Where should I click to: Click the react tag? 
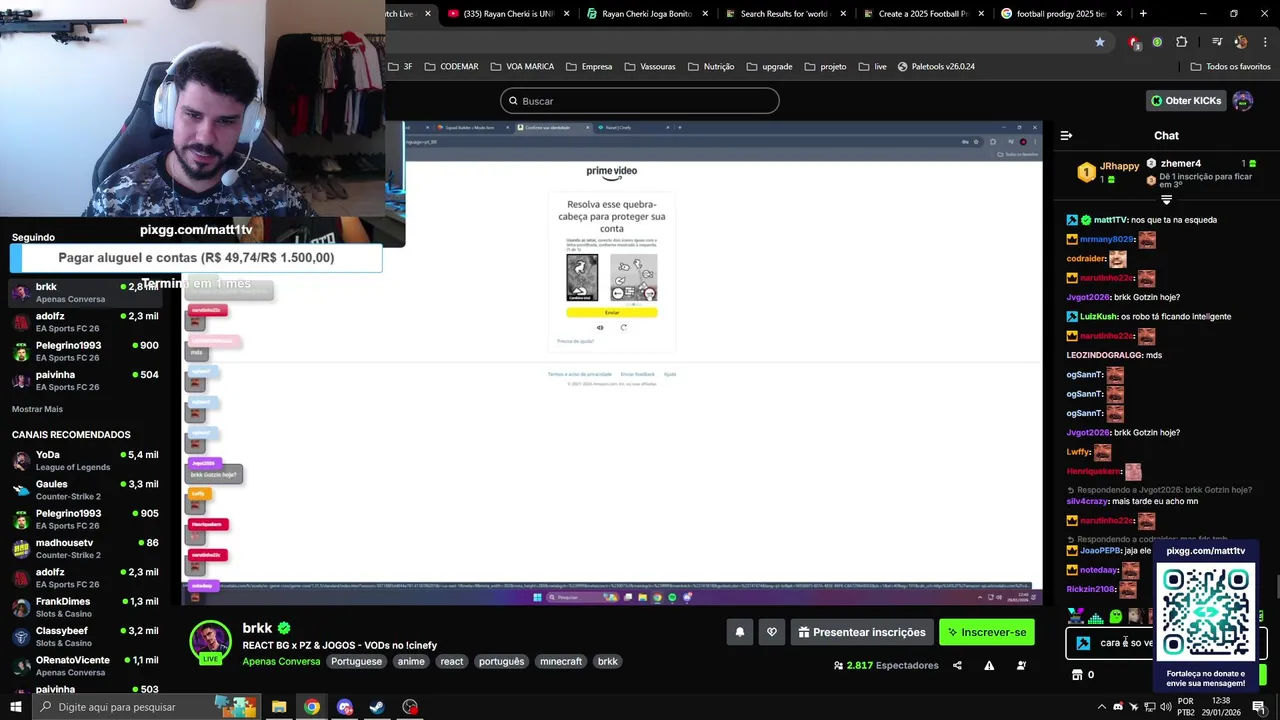452,661
